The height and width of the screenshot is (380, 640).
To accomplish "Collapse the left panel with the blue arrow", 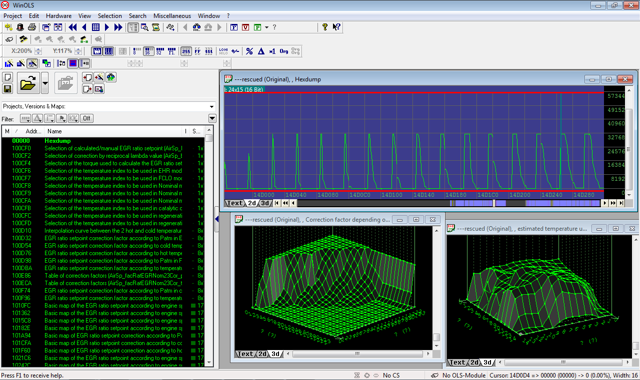I will click(x=217, y=219).
